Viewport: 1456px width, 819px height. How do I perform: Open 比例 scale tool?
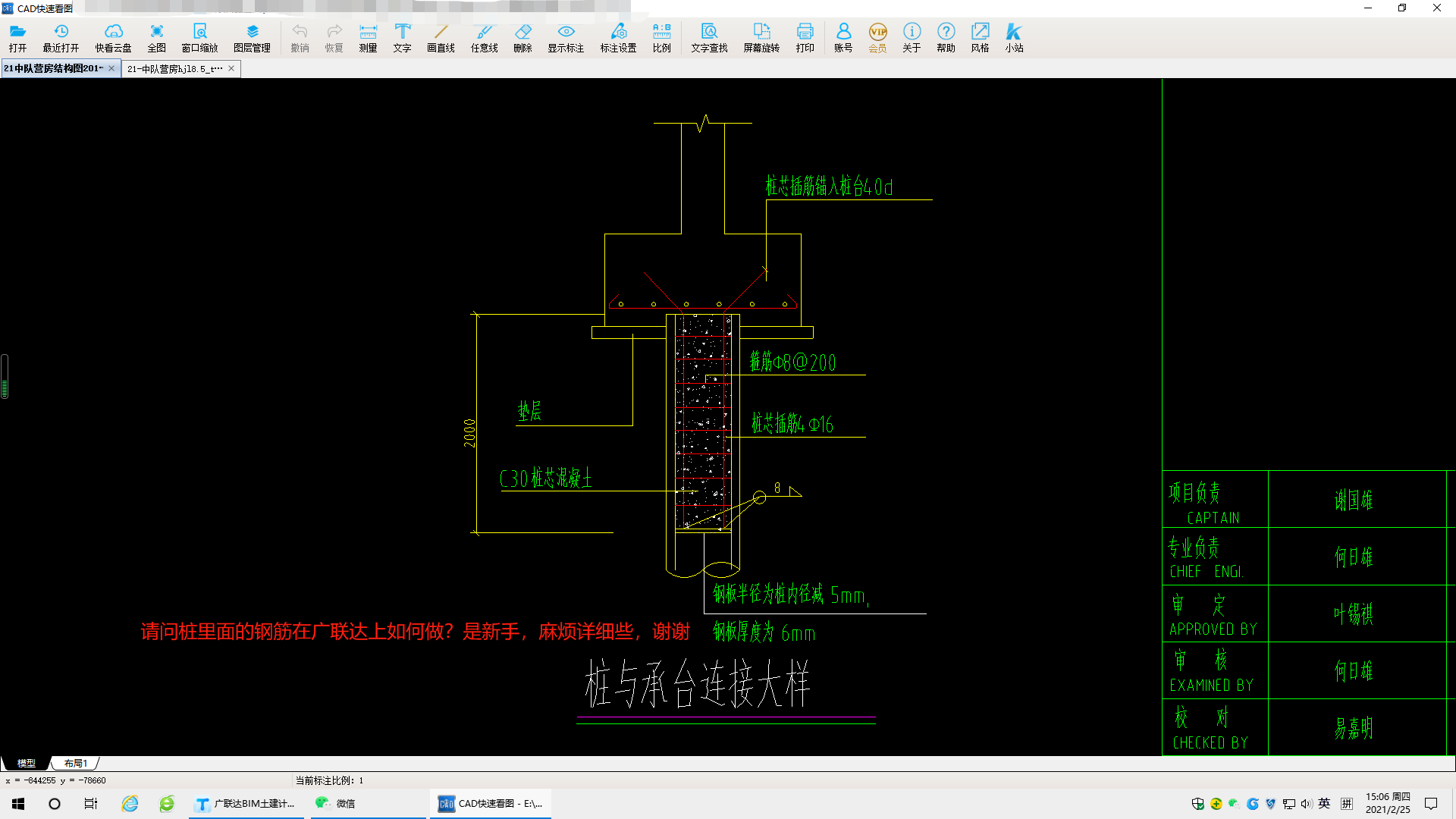661,37
